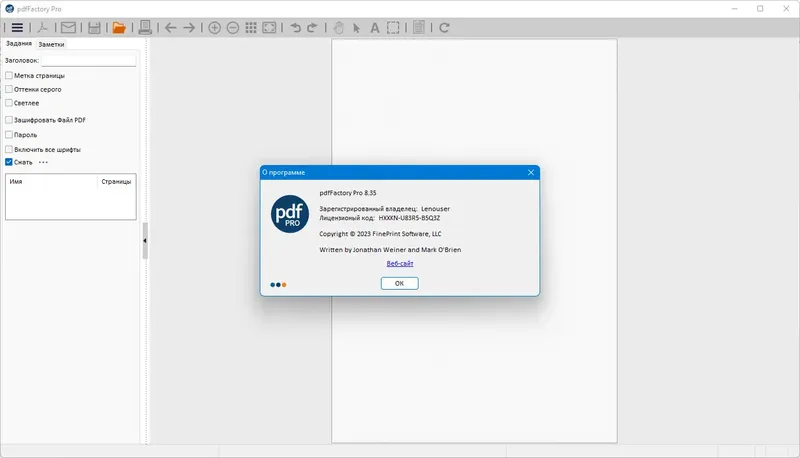The height and width of the screenshot is (458, 800).
Task: Enable the Метка страницы checkbox
Action: click(9, 75)
